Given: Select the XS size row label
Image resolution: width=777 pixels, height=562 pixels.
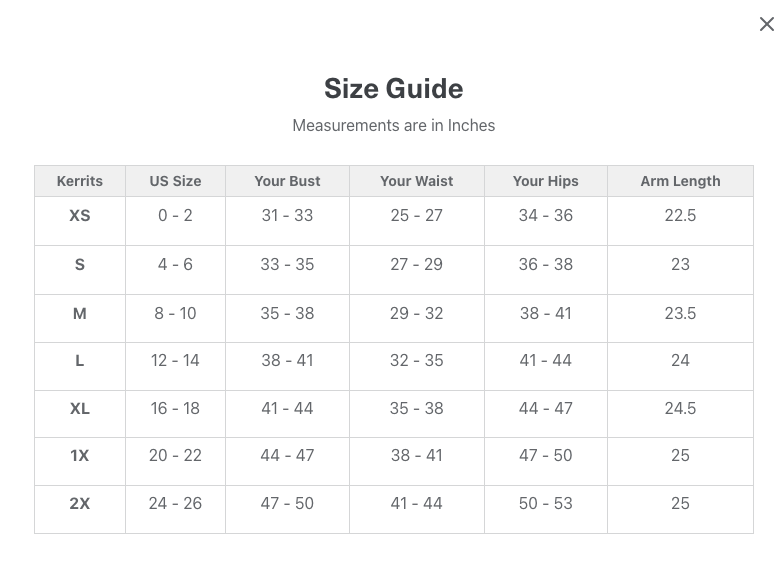Looking at the screenshot, I should pos(80,216).
